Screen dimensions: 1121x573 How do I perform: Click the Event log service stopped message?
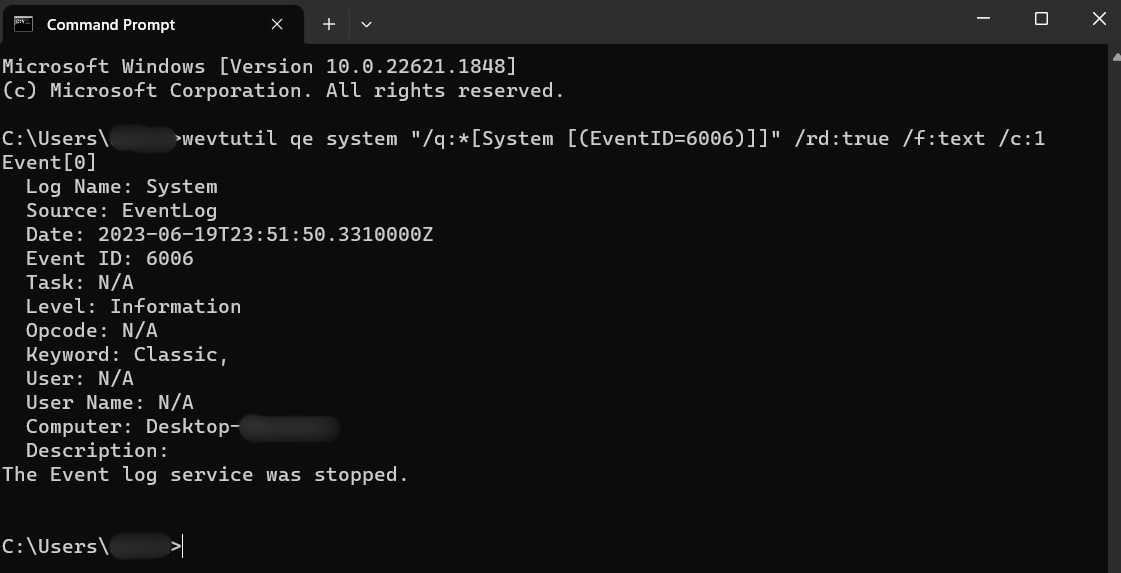coord(205,474)
